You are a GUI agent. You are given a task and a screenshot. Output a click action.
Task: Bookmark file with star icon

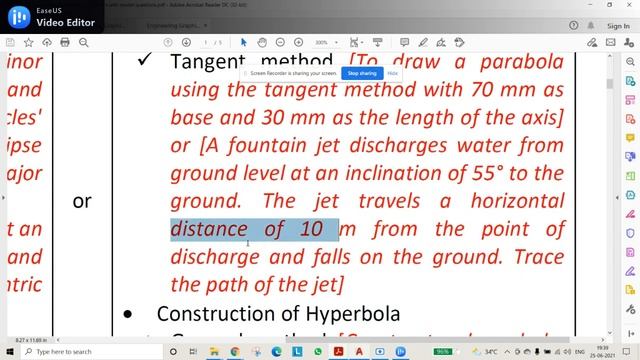pyautogui.click(x=29, y=42)
